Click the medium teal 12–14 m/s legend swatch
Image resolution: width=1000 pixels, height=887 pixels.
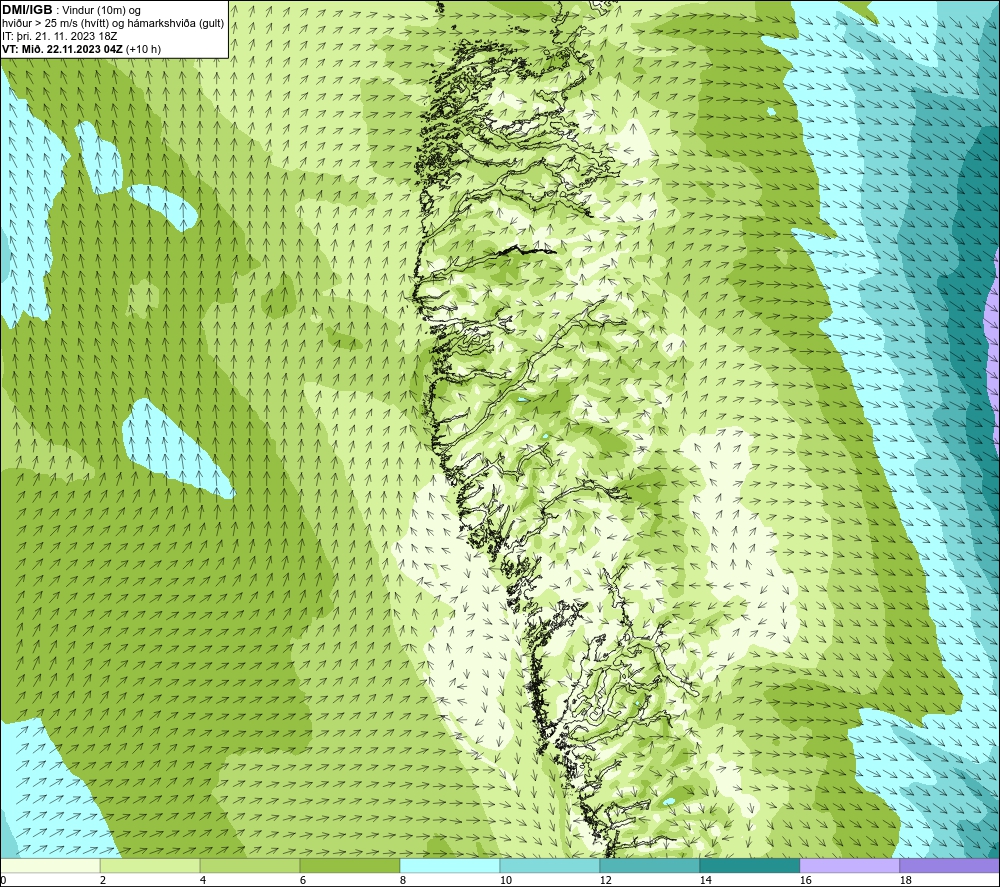point(649,865)
